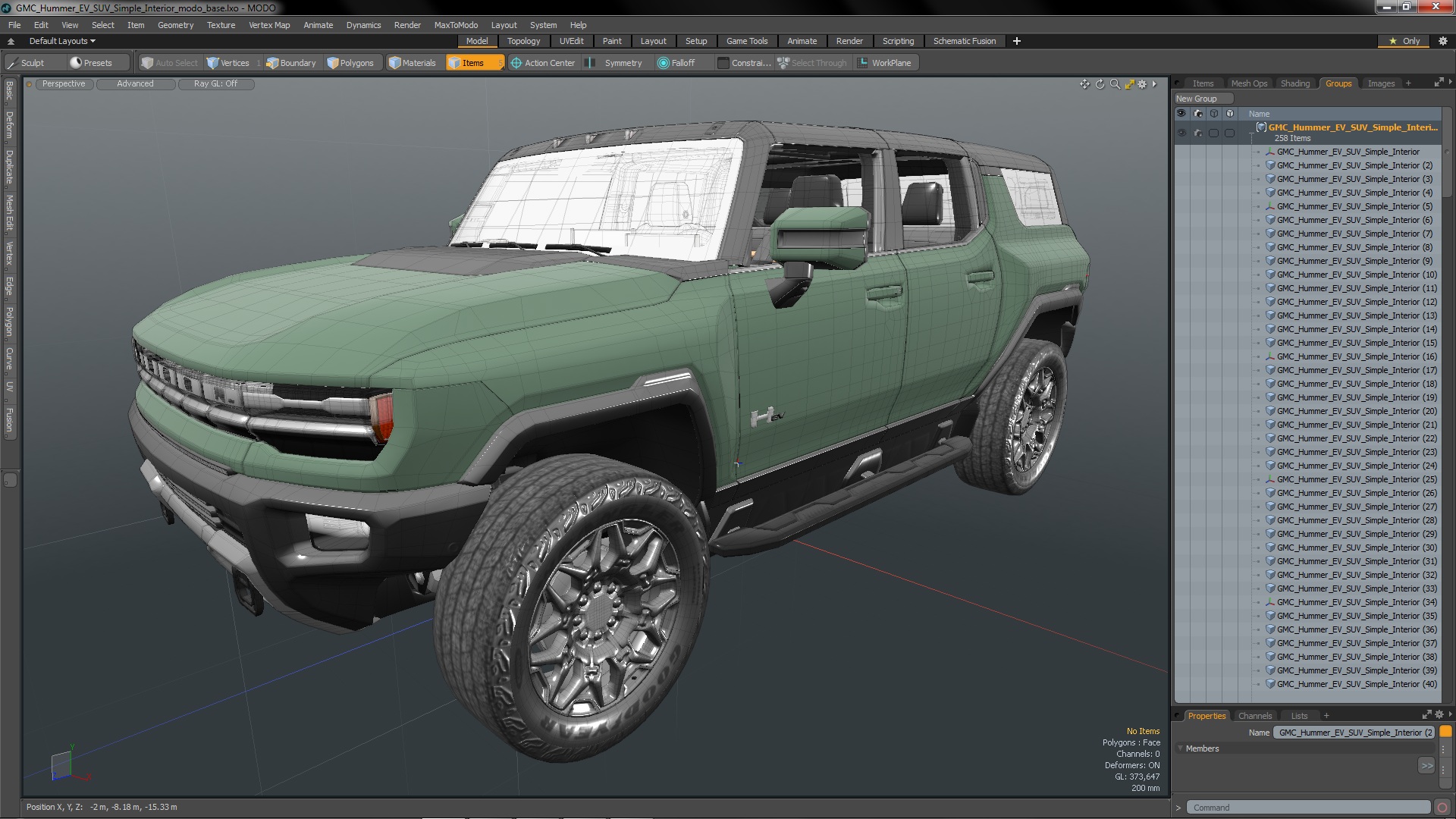Toggle visibility eye for the Hummer group
The image size is (1456, 819).
point(1181,133)
